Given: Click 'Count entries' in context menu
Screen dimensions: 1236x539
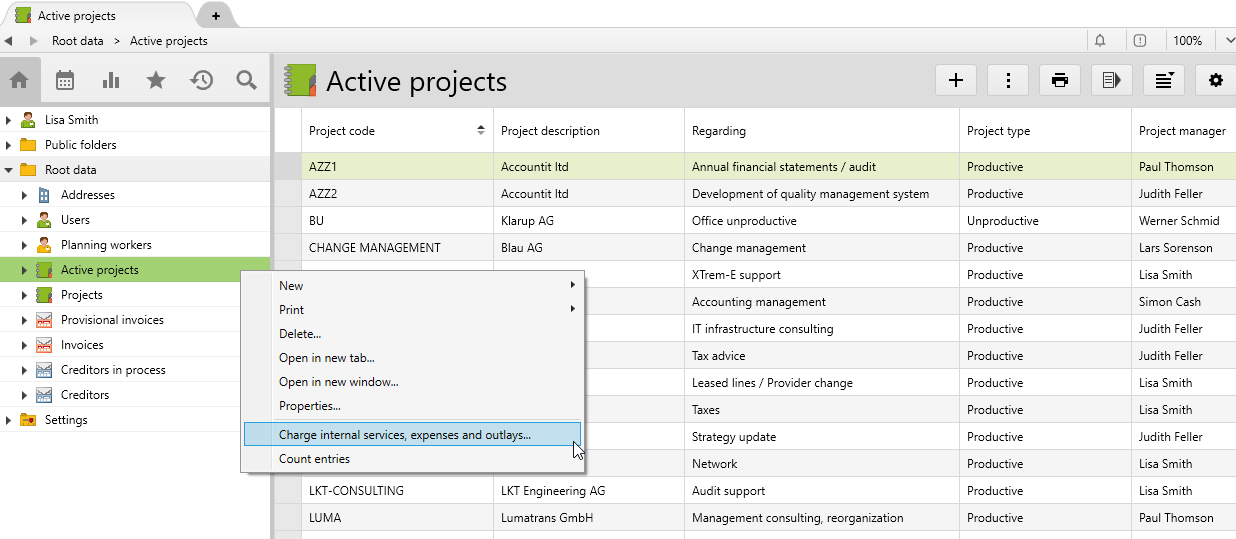Looking at the screenshot, I should (x=314, y=459).
